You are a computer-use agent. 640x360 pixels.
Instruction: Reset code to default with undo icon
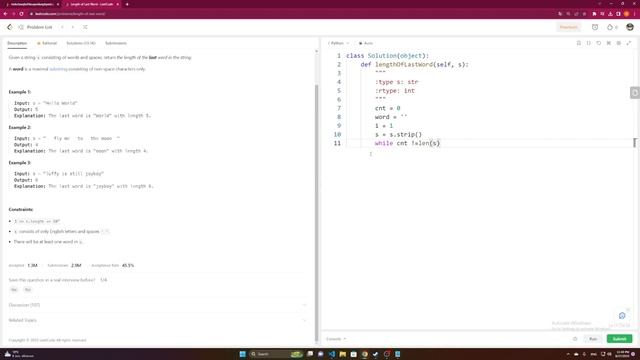point(598,43)
